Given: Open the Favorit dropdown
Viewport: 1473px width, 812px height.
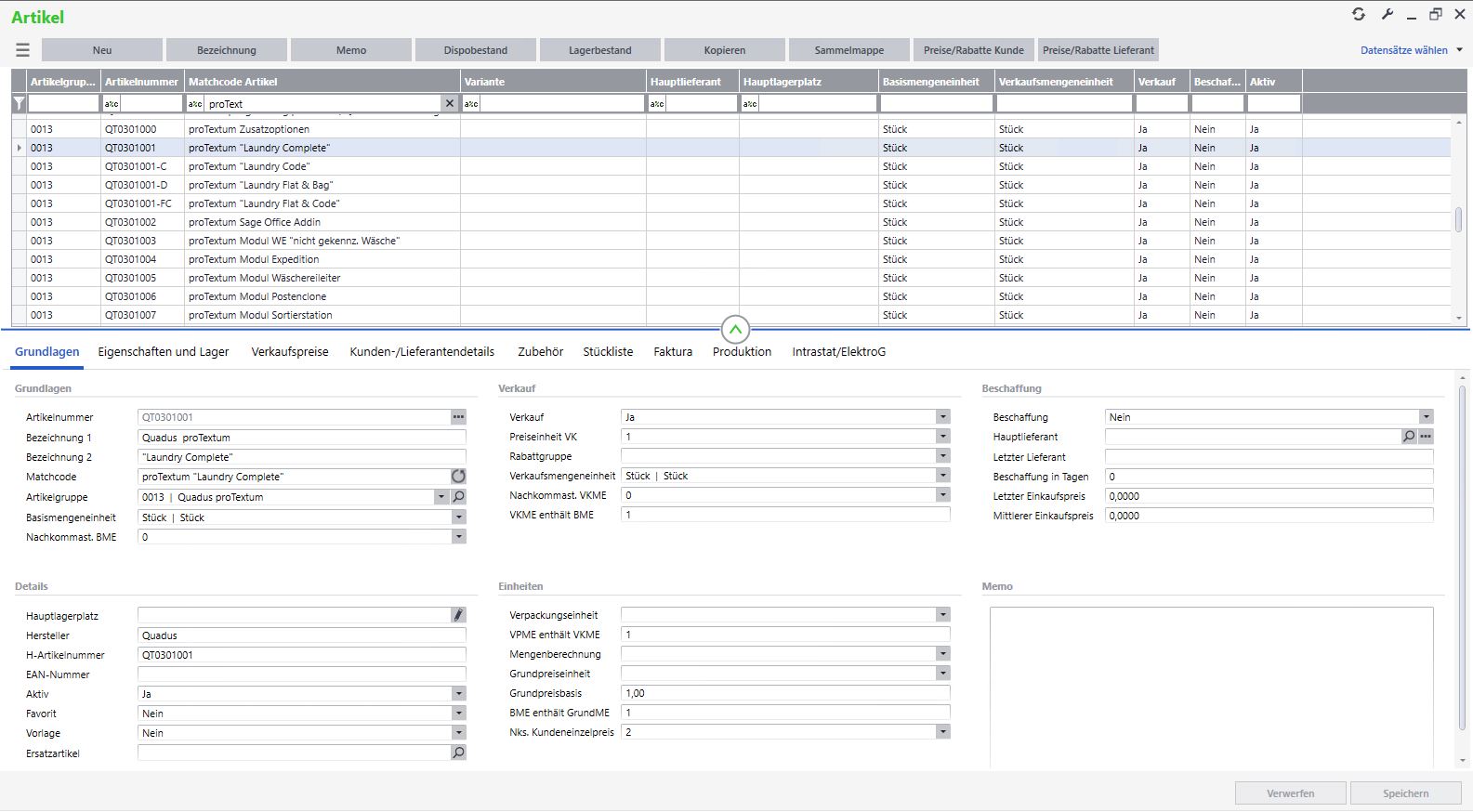Looking at the screenshot, I should (458, 714).
